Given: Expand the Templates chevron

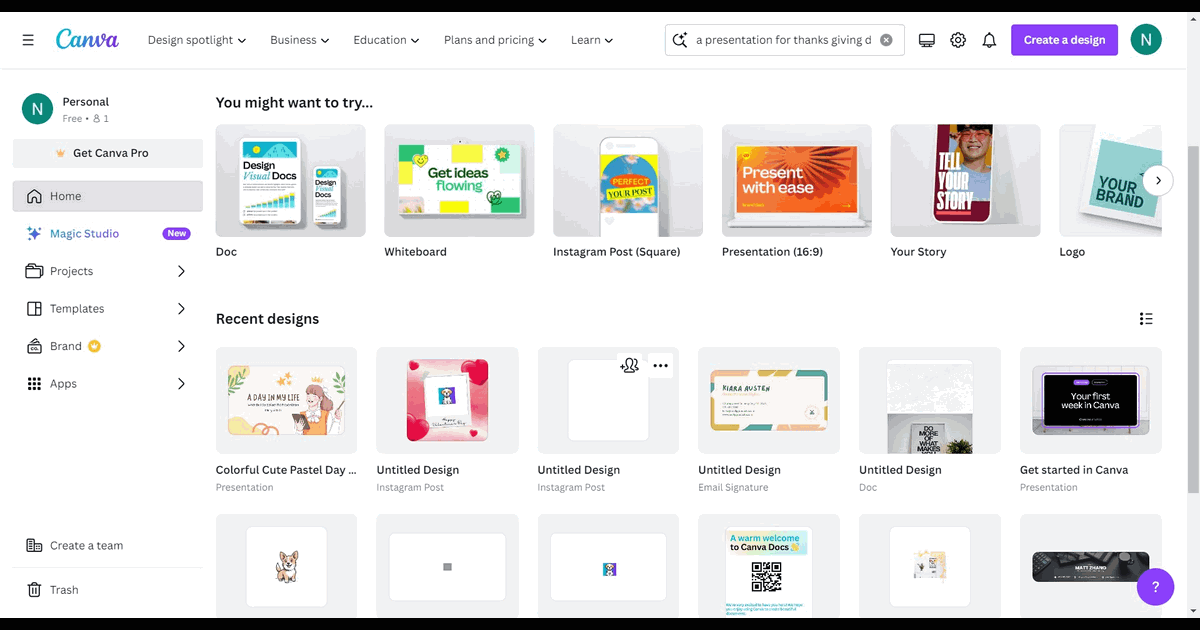Looking at the screenshot, I should (x=181, y=309).
